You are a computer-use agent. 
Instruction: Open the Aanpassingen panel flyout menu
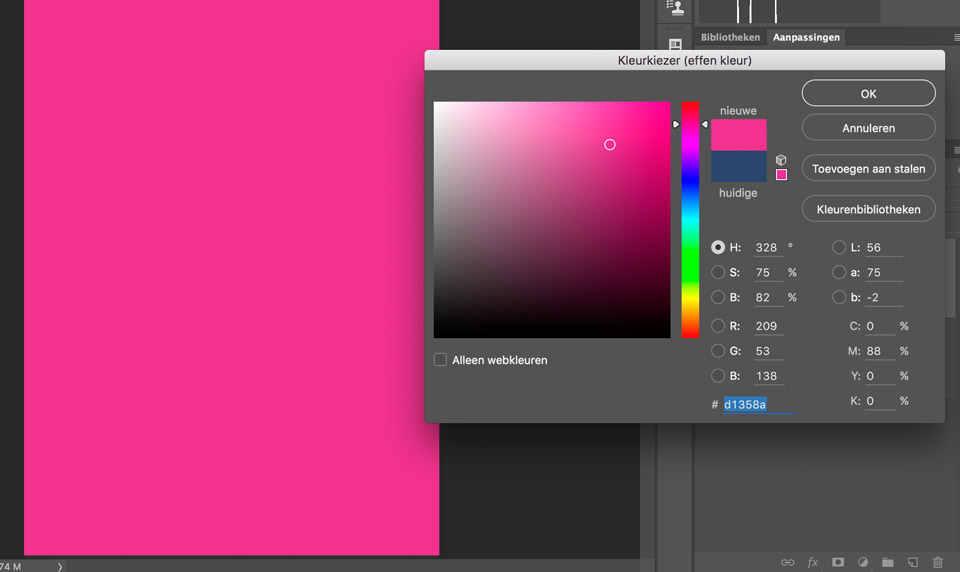tap(956, 37)
